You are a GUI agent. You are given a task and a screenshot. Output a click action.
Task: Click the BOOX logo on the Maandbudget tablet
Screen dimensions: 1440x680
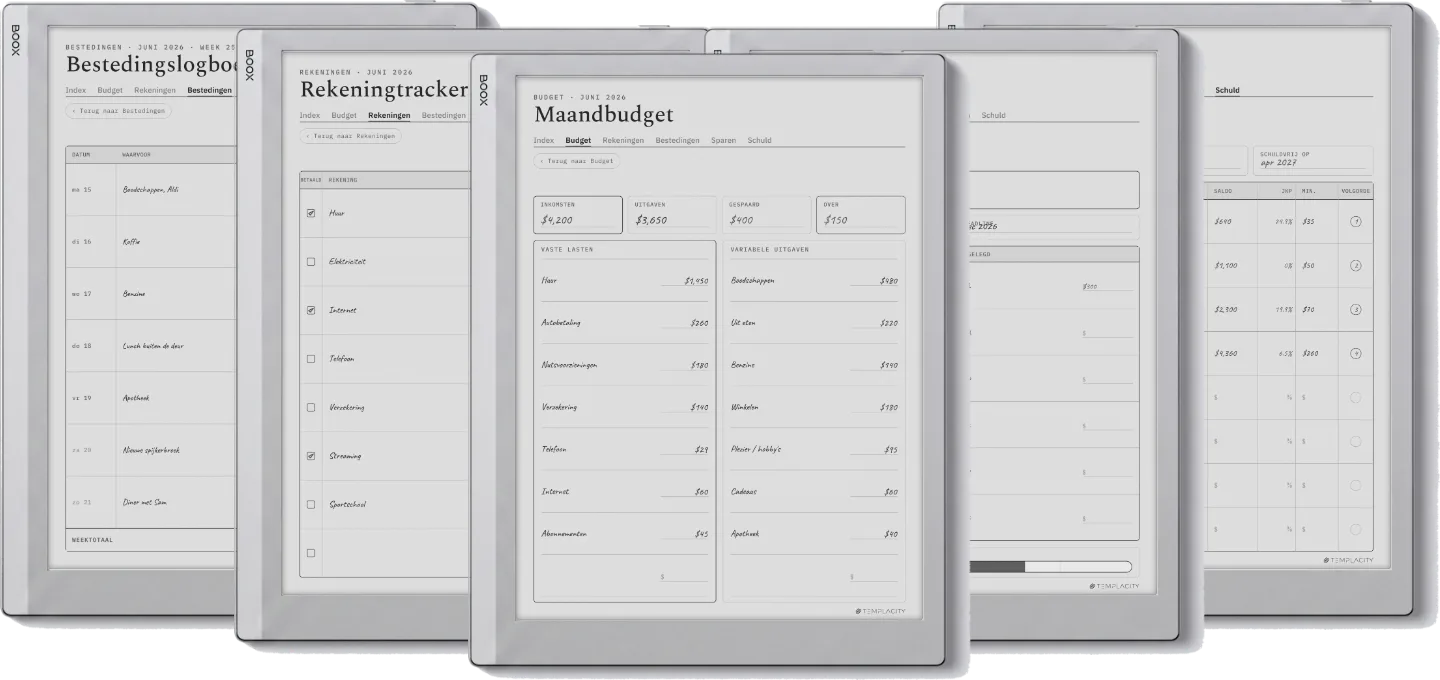click(483, 90)
